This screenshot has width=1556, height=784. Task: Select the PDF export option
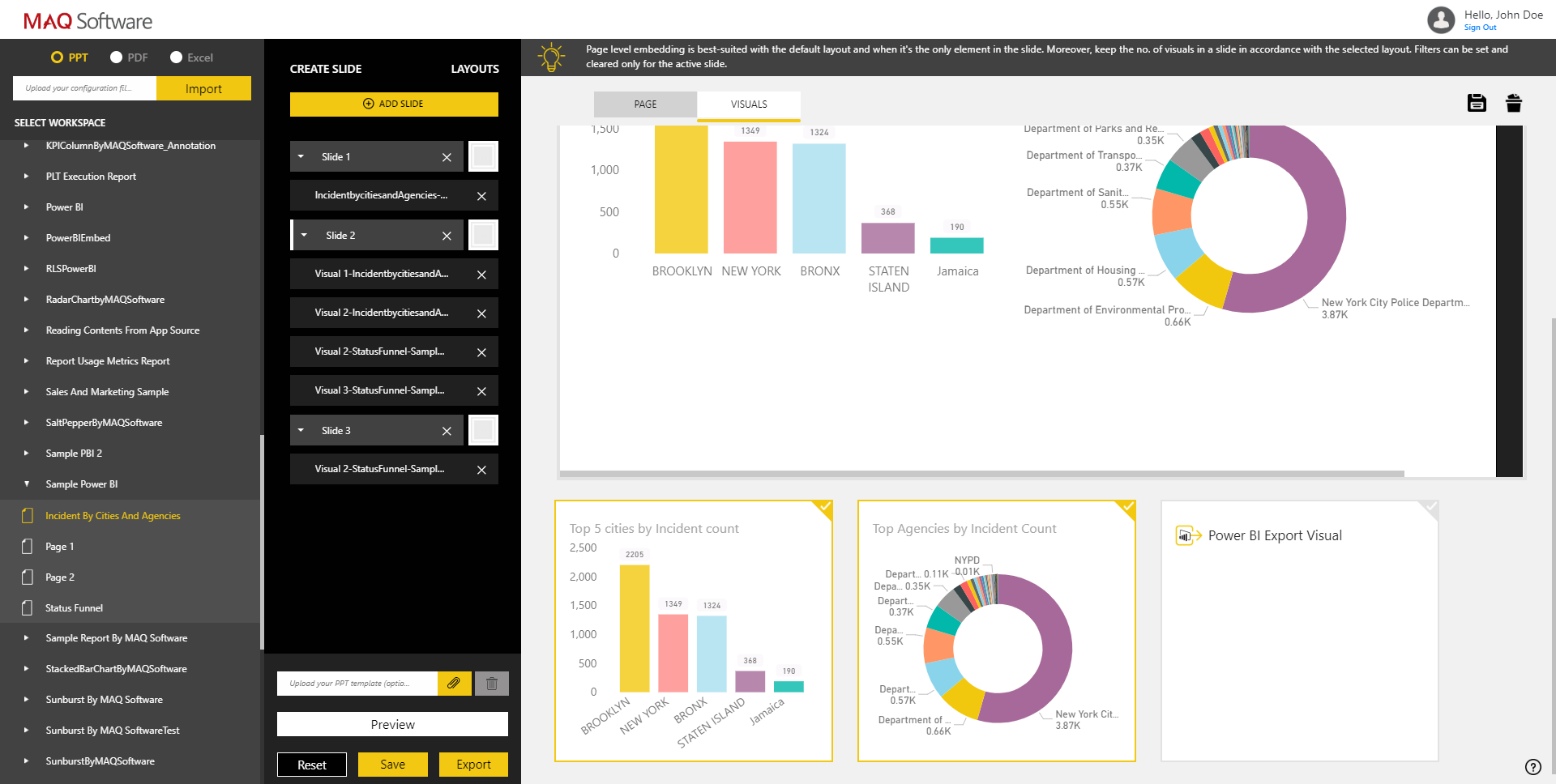point(115,57)
